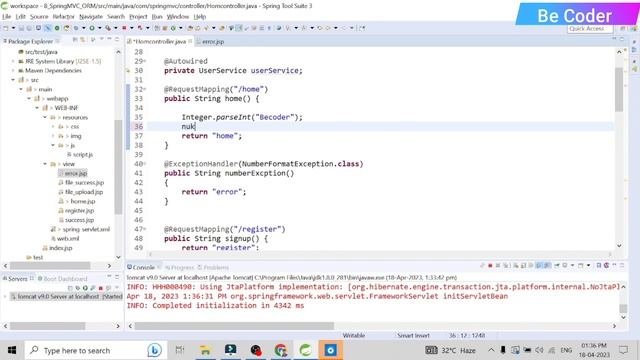Stop the server using red Servers icon
The height and width of the screenshot is (360, 640).
(100, 288)
